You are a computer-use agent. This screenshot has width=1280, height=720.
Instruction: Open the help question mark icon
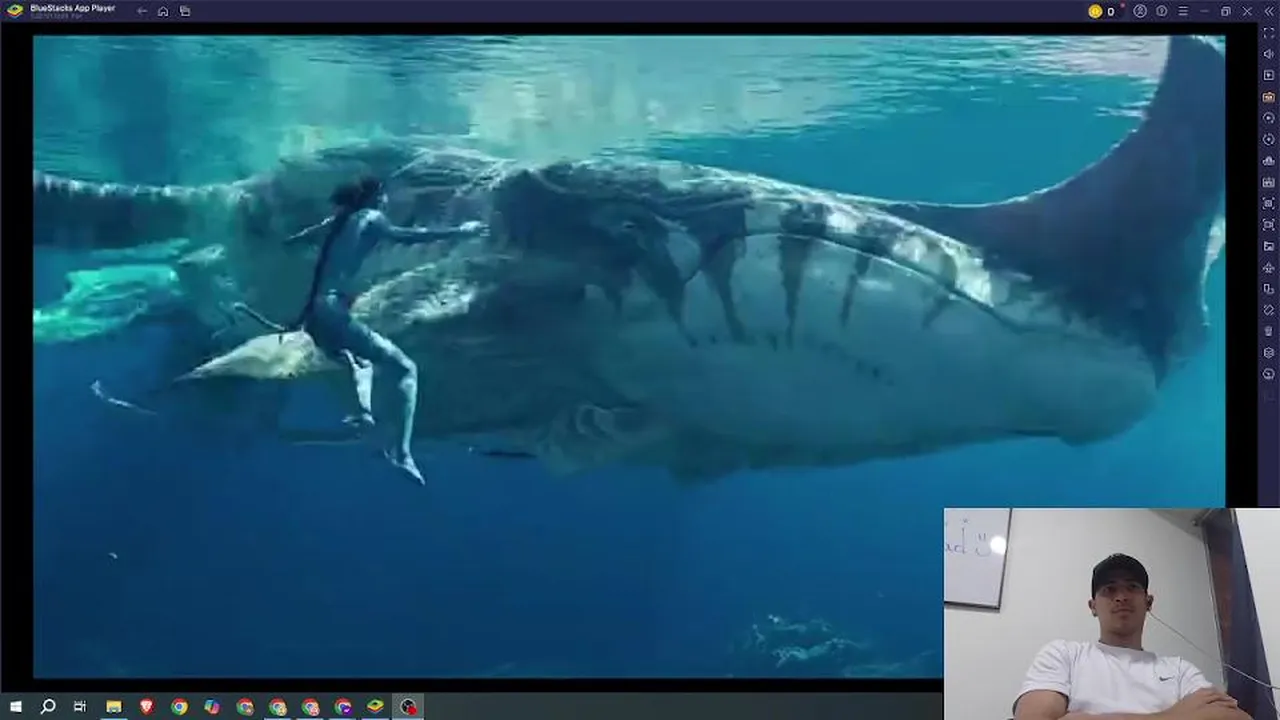[1162, 11]
